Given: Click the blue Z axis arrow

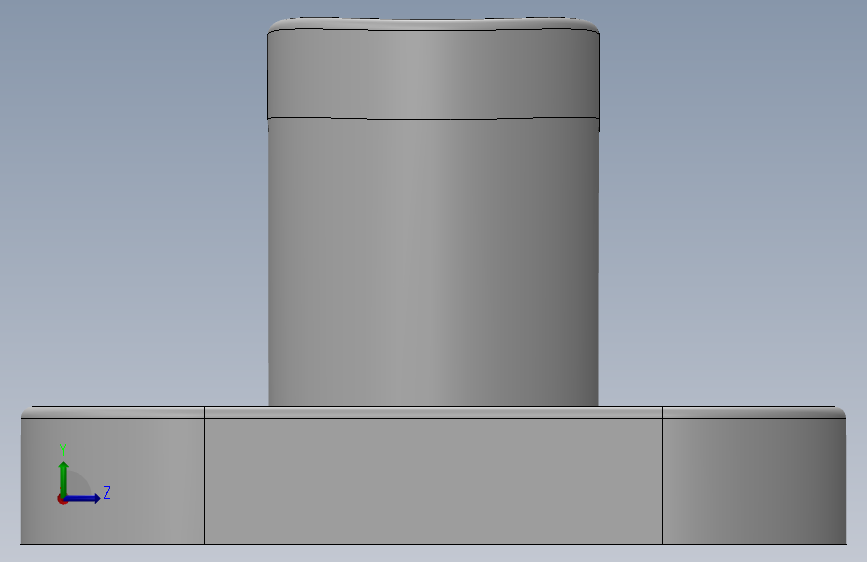Looking at the screenshot, I should tap(82, 498).
